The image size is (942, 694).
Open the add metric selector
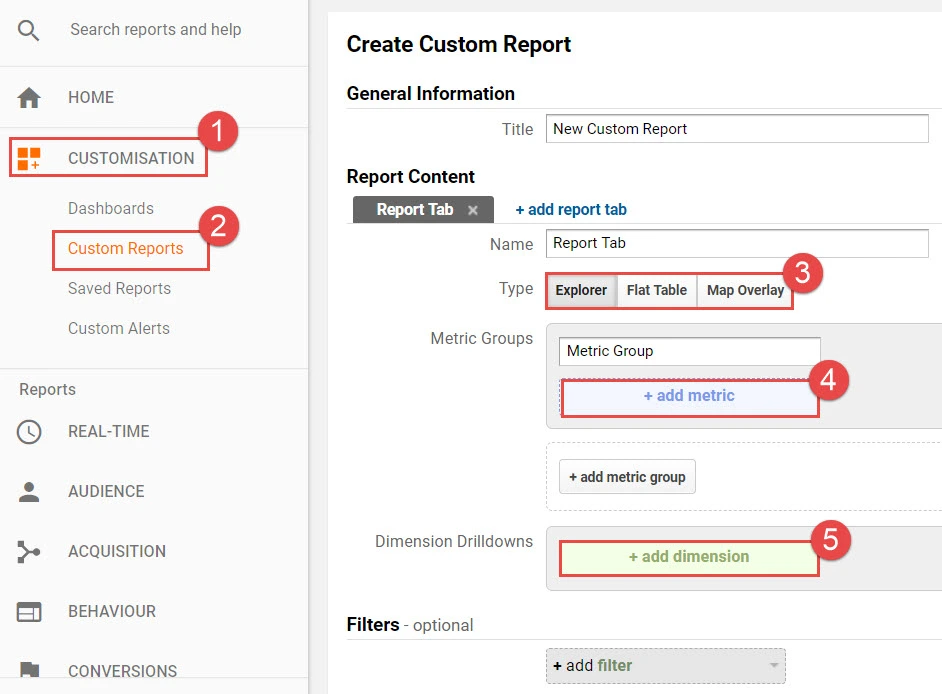[x=689, y=396]
